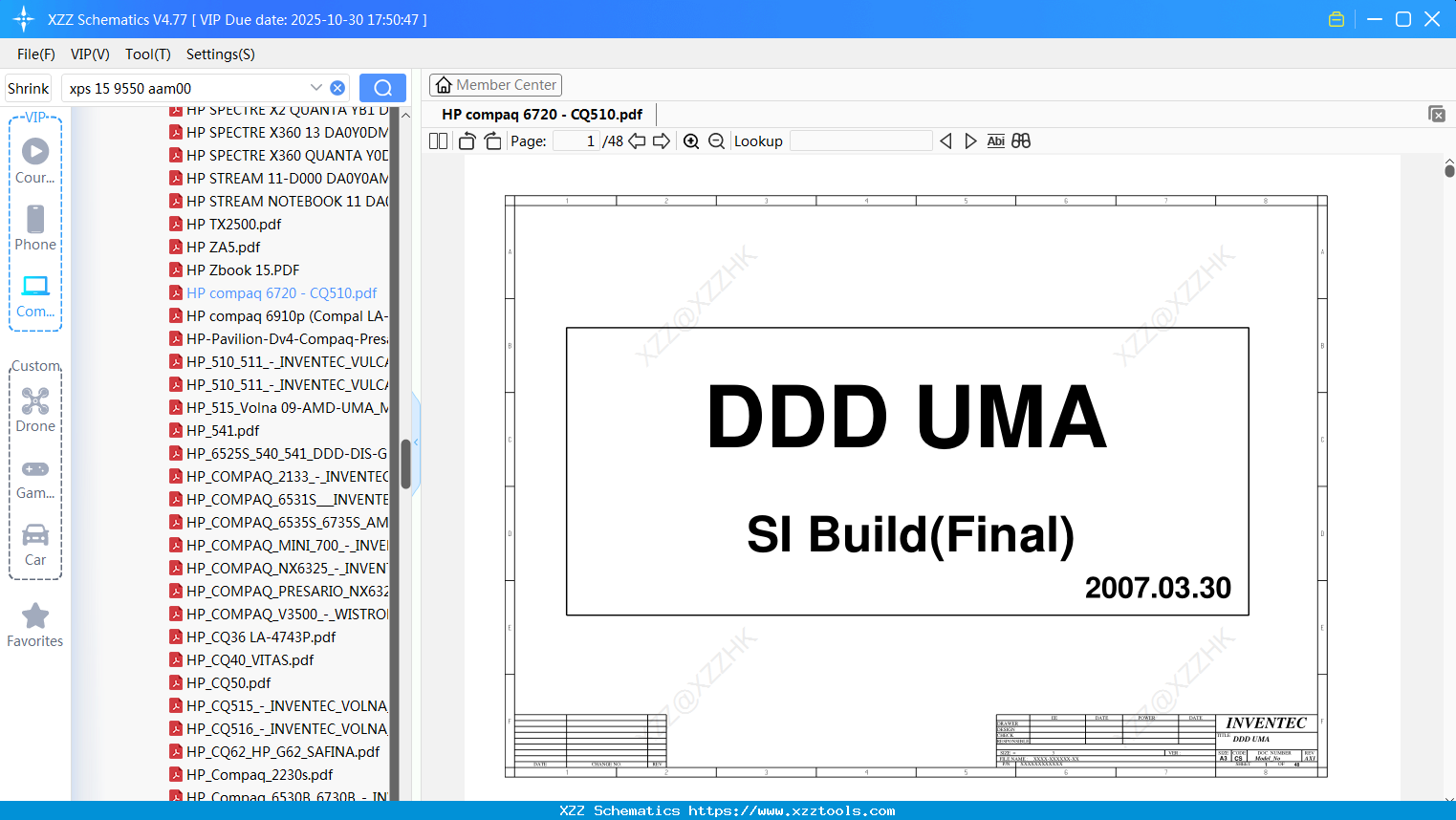Go to previous page arrow

coord(637,141)
